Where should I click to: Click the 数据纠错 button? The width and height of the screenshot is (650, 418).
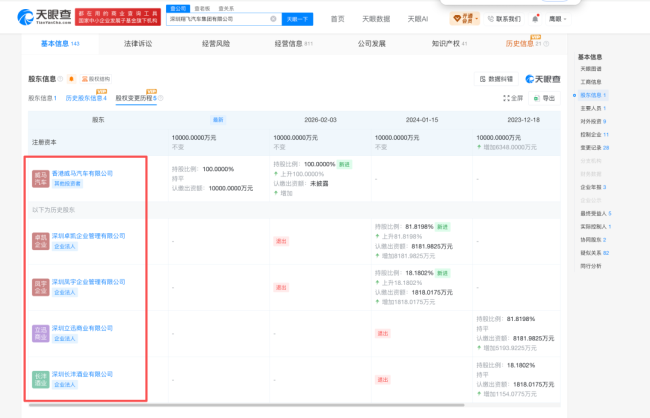pos(496,79)
